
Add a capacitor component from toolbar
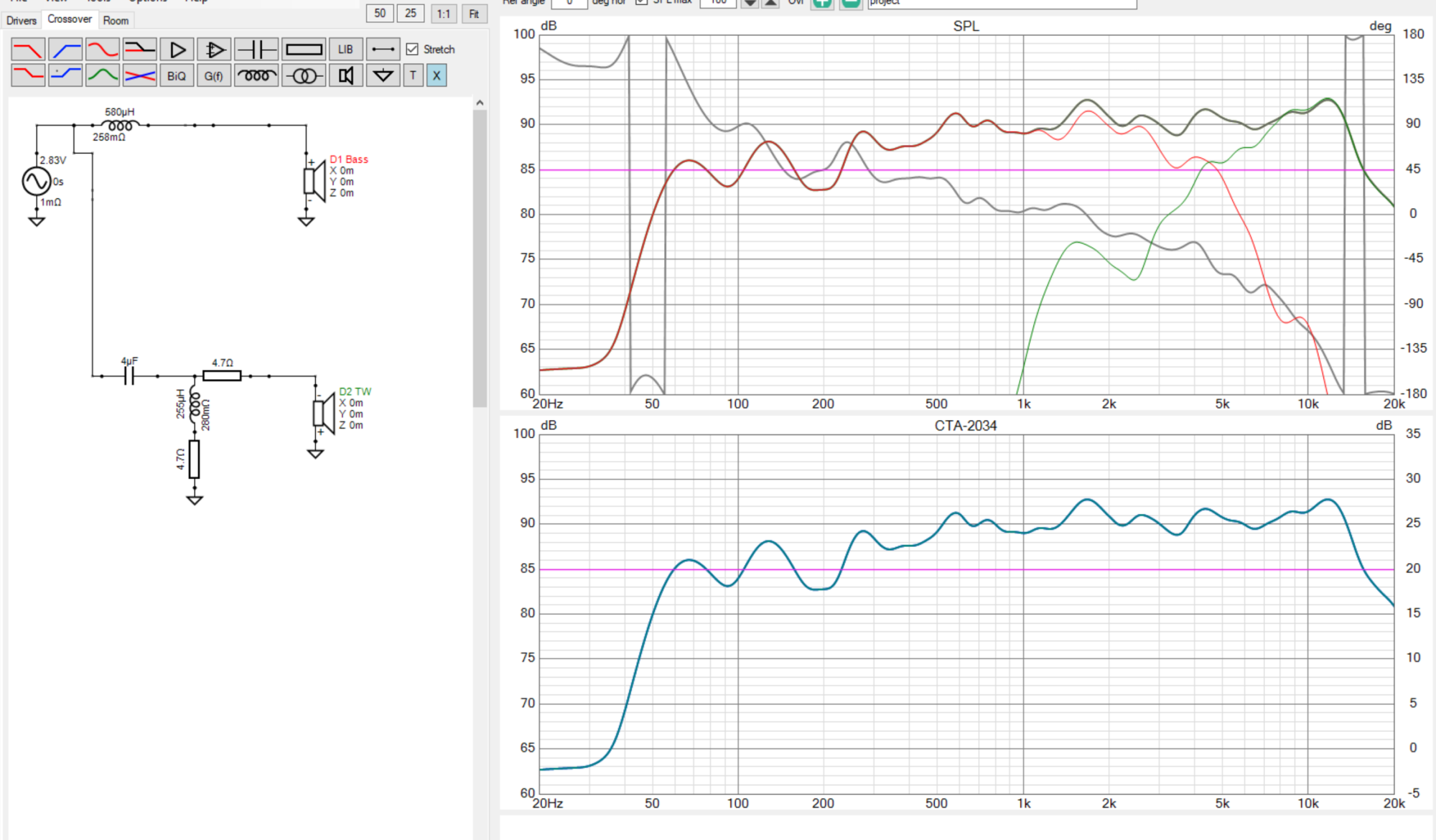[x=256, y=50]
